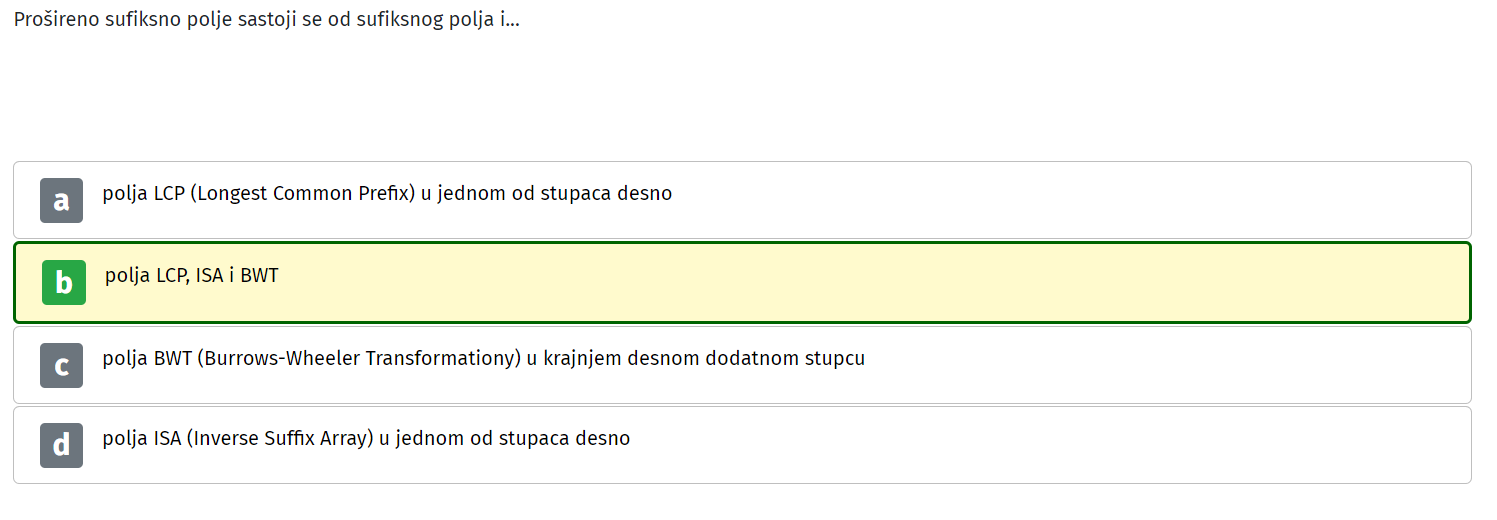
Task: Click blank right side of answer card c
Action: (1170, 365)
